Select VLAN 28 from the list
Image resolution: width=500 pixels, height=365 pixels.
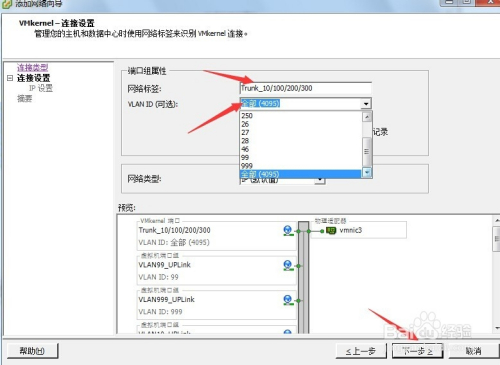(x=301, y=141)
